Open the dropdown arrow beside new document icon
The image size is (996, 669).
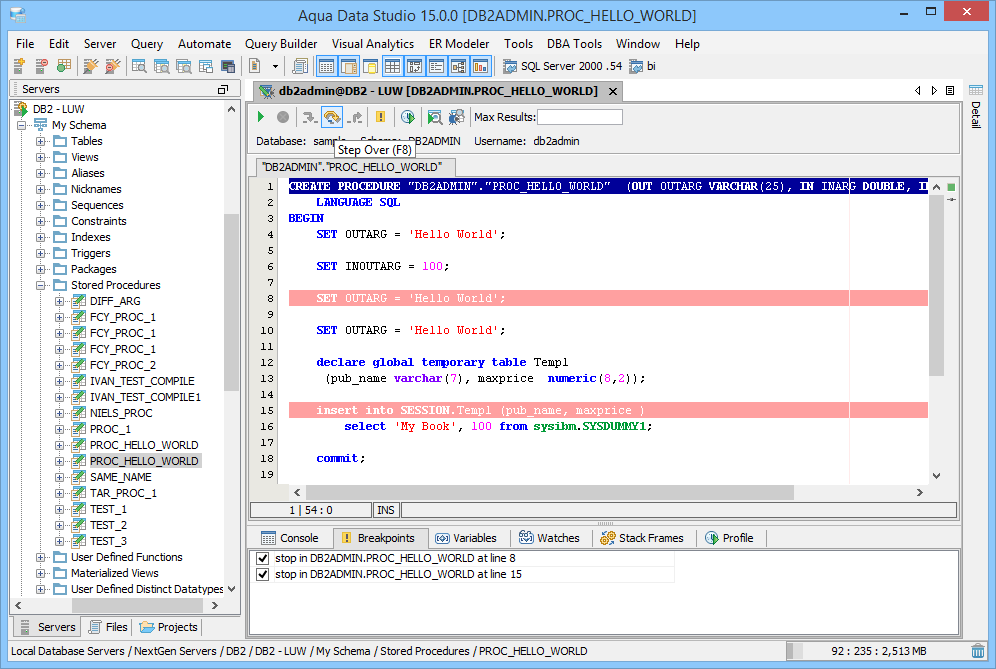tap(275, 66)
